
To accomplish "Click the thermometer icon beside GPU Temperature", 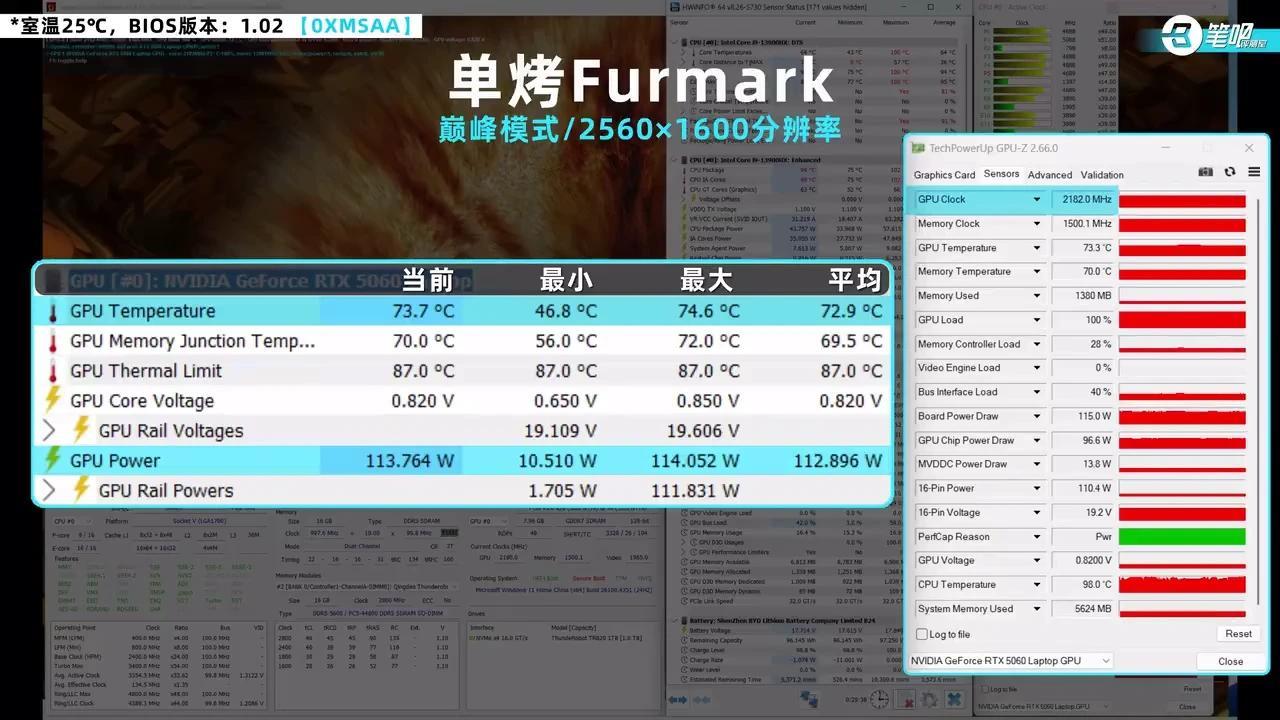I will point(52,311).
